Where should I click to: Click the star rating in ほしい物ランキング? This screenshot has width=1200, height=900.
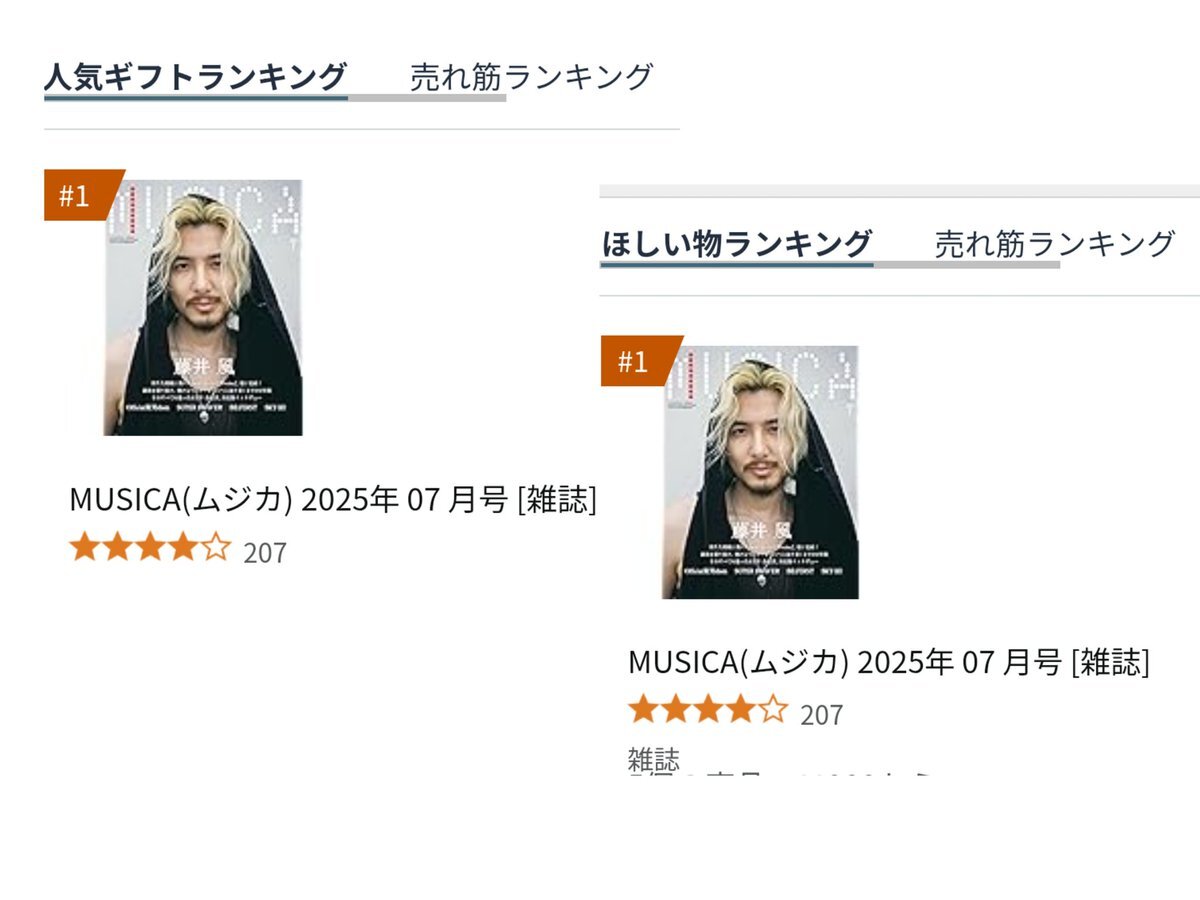click(x=708, y=711)
